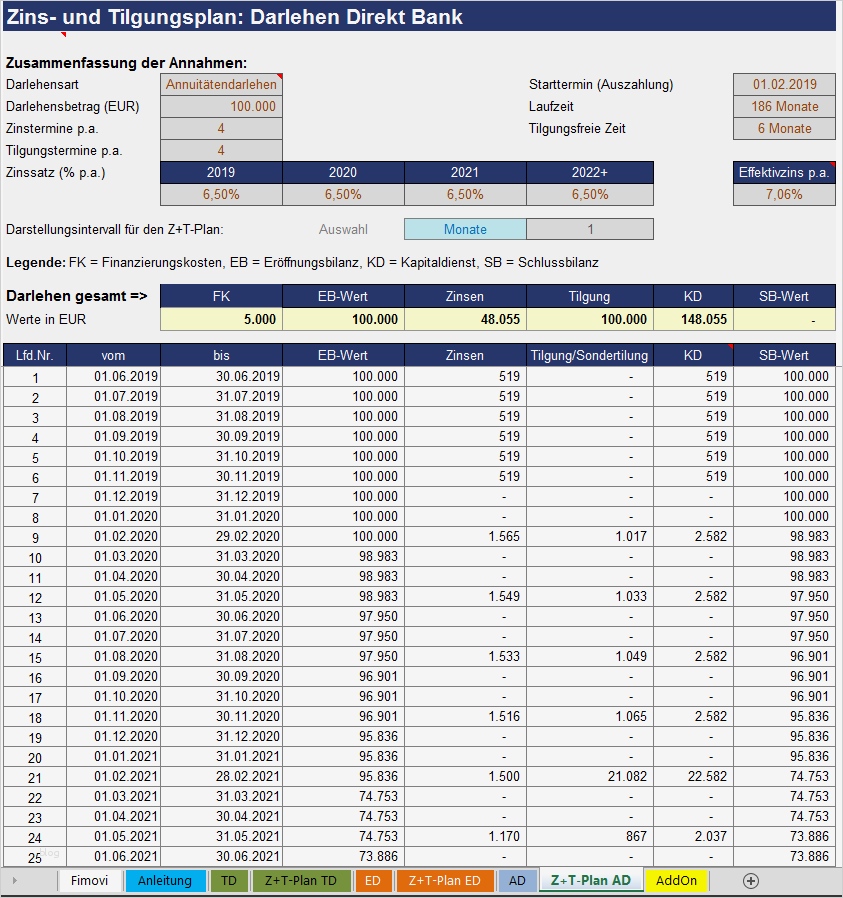Image resolution: width=843 pixels, height=898 pixels.
Task: Click the Darlehensbetrag cell showing 100.000
Action: pos(222,106)
